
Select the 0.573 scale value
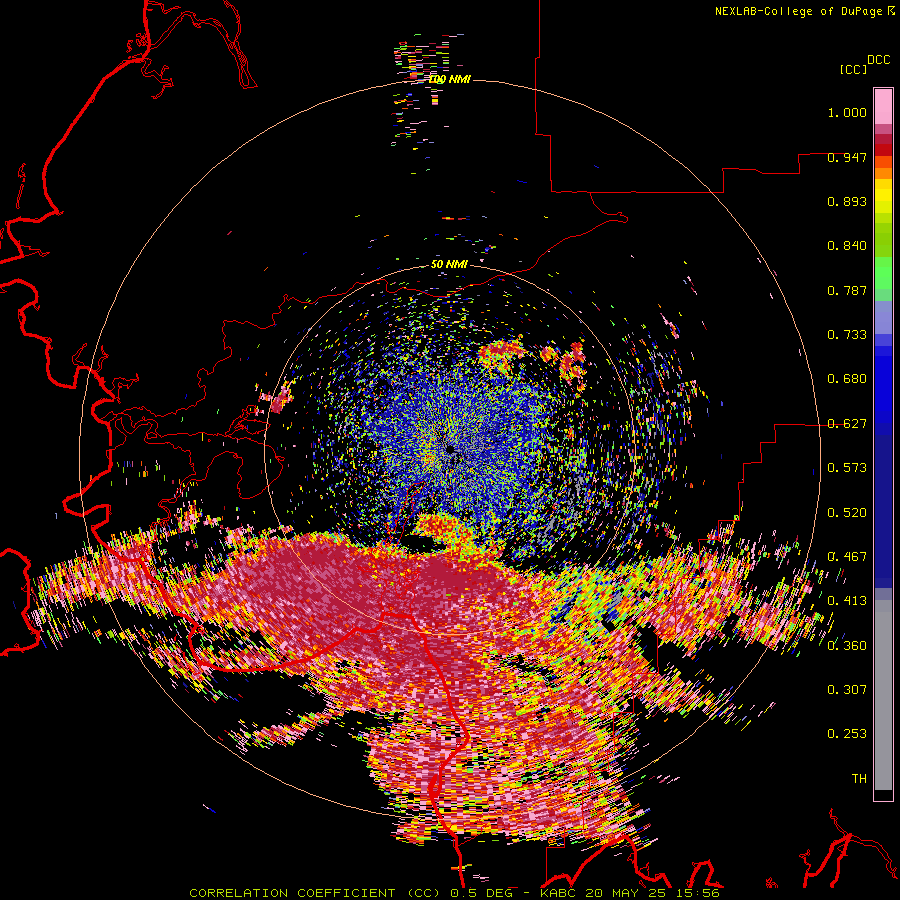[847, 468]
